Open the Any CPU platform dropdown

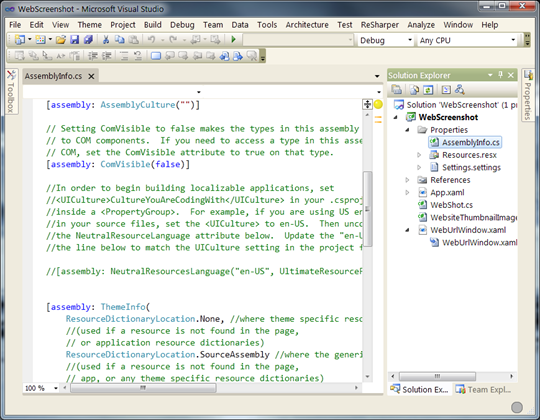pos(467,40)
